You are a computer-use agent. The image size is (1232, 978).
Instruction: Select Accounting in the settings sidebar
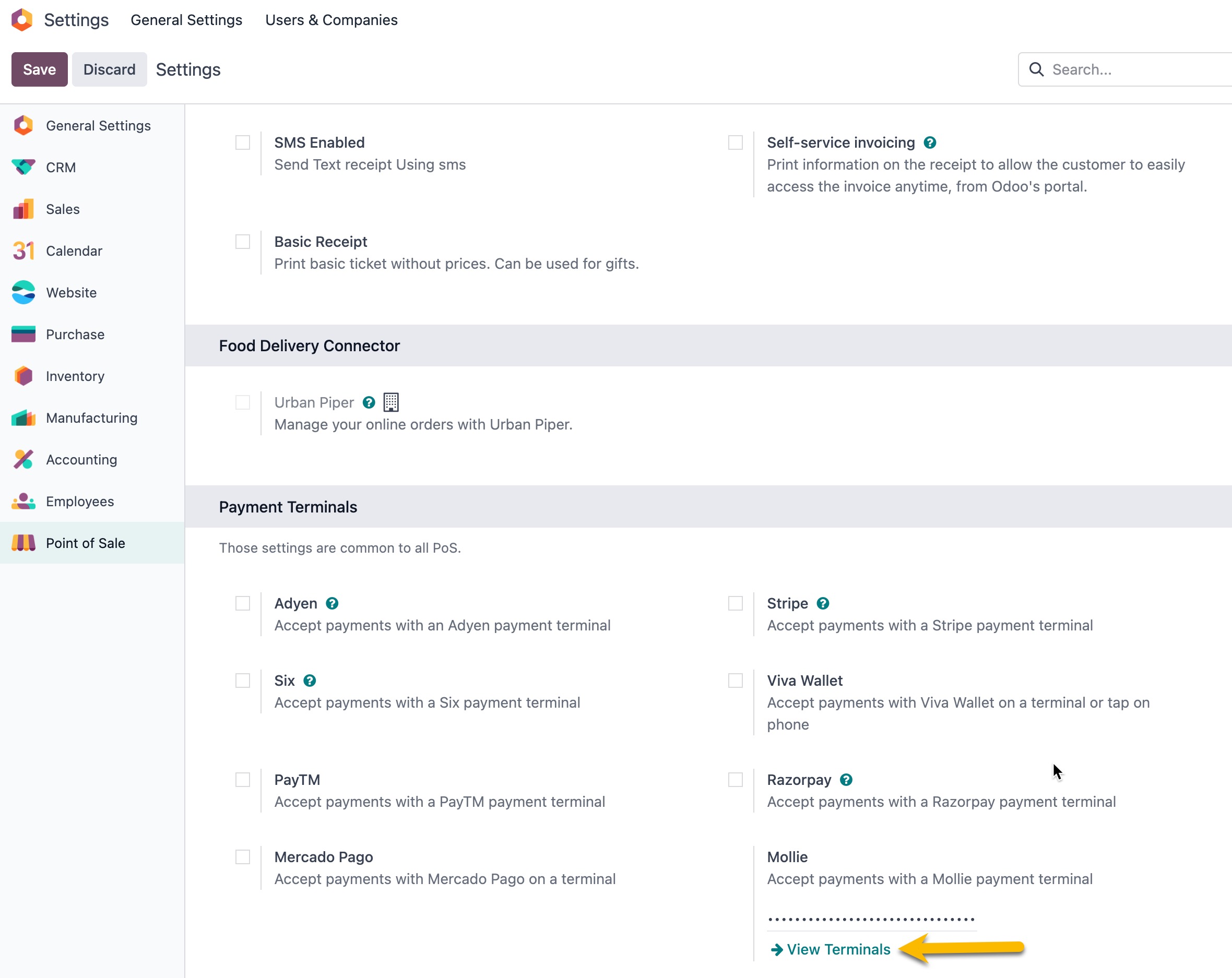[x=81, y=460]
